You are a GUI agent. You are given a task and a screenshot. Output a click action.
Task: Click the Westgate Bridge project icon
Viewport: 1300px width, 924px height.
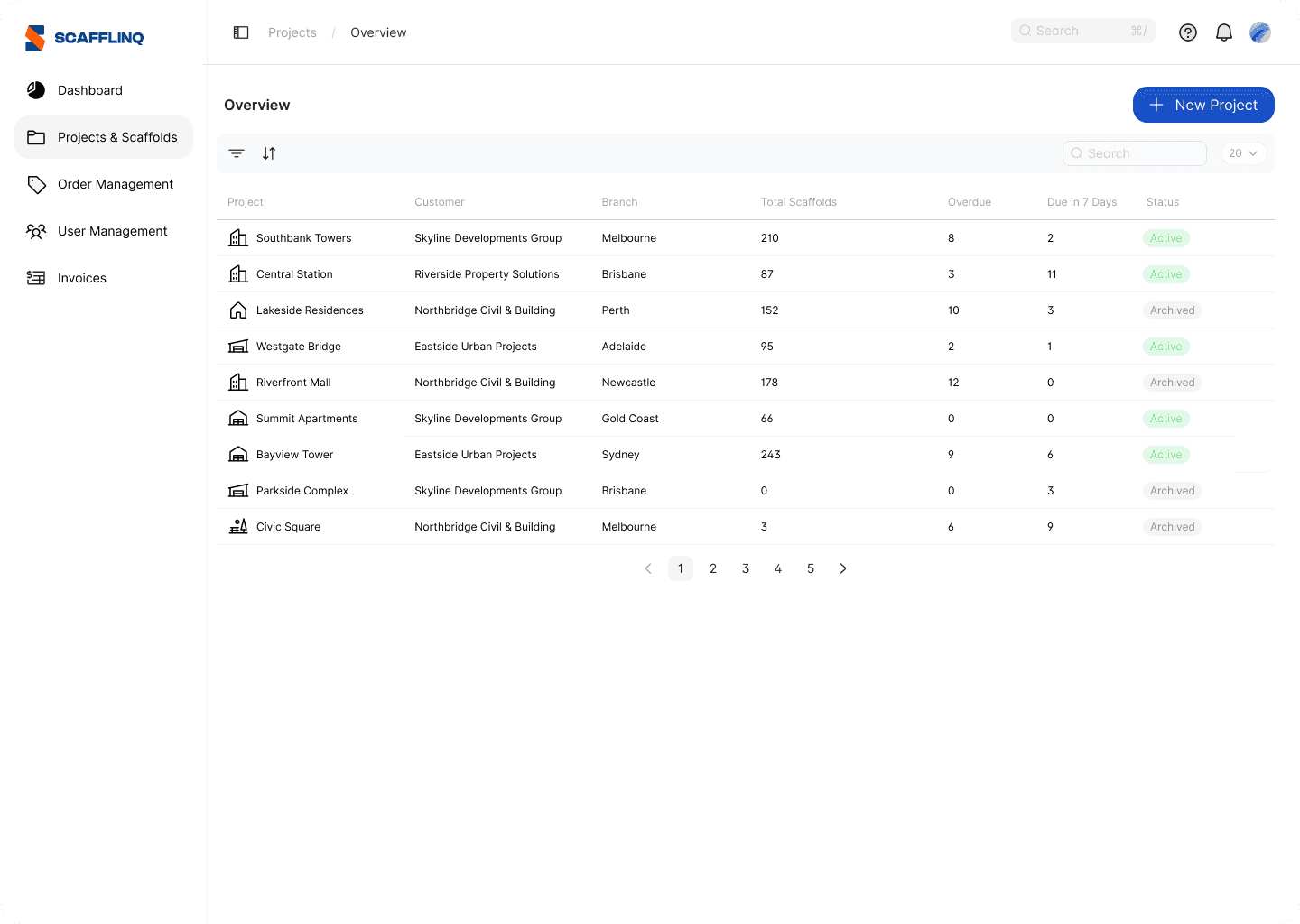[238, 346]
